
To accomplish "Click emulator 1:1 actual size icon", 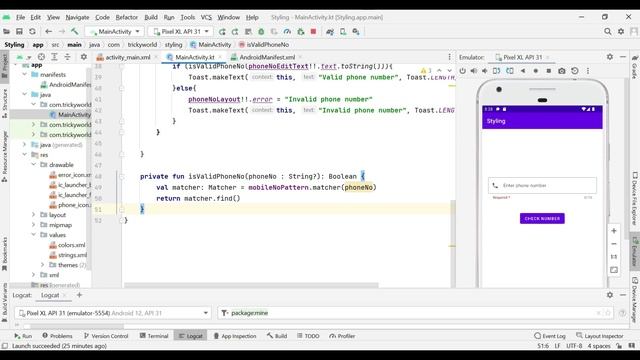I will tap(614, 257).
